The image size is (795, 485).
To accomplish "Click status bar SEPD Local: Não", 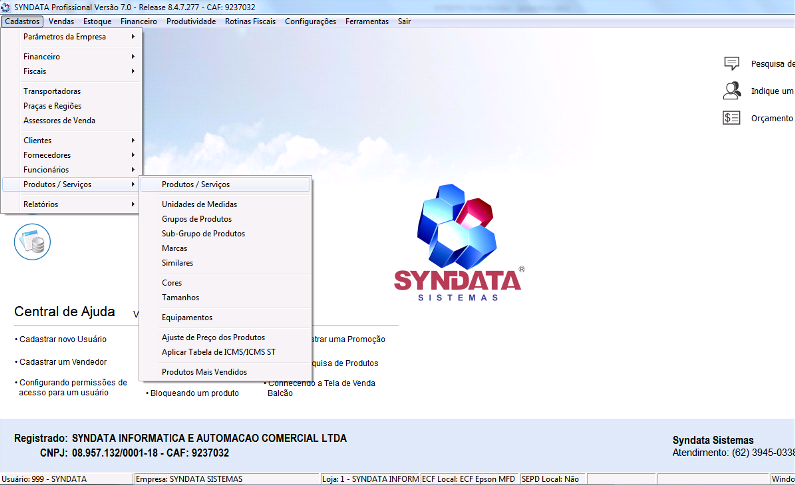I will pyautogui.click(x=552, y=479).
